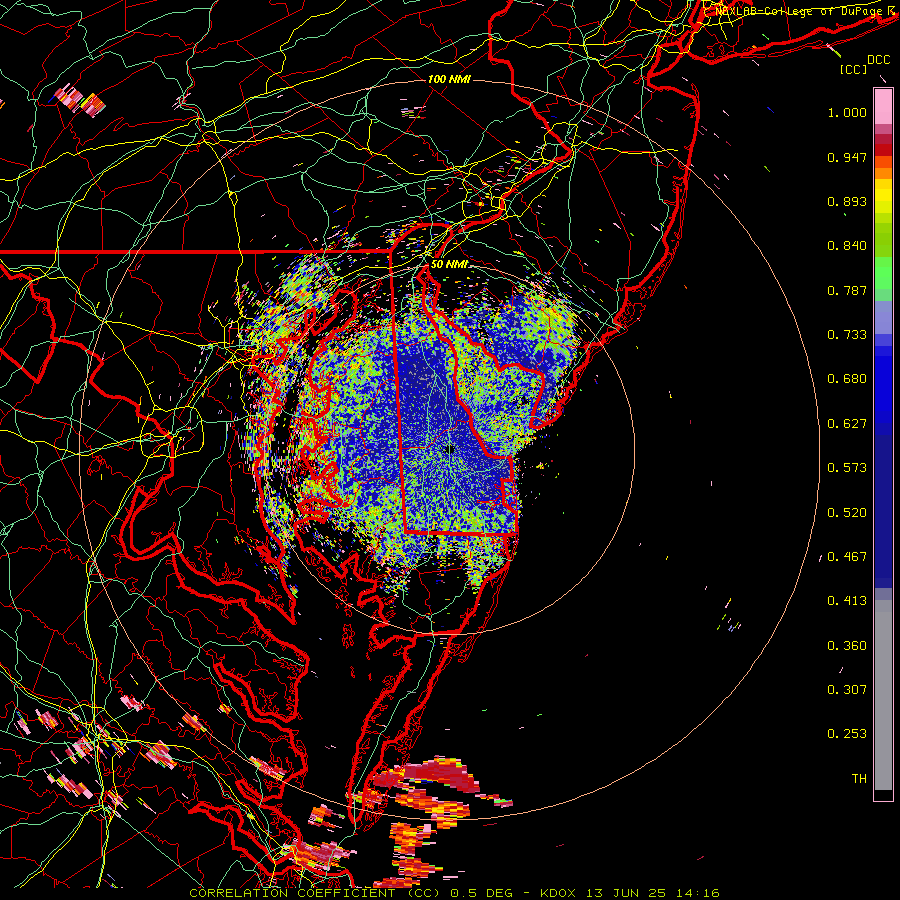Viewport: 900px width, 900px height.
Task: Click the "13 JUN 25" date in footer
Action: point(626,893)
